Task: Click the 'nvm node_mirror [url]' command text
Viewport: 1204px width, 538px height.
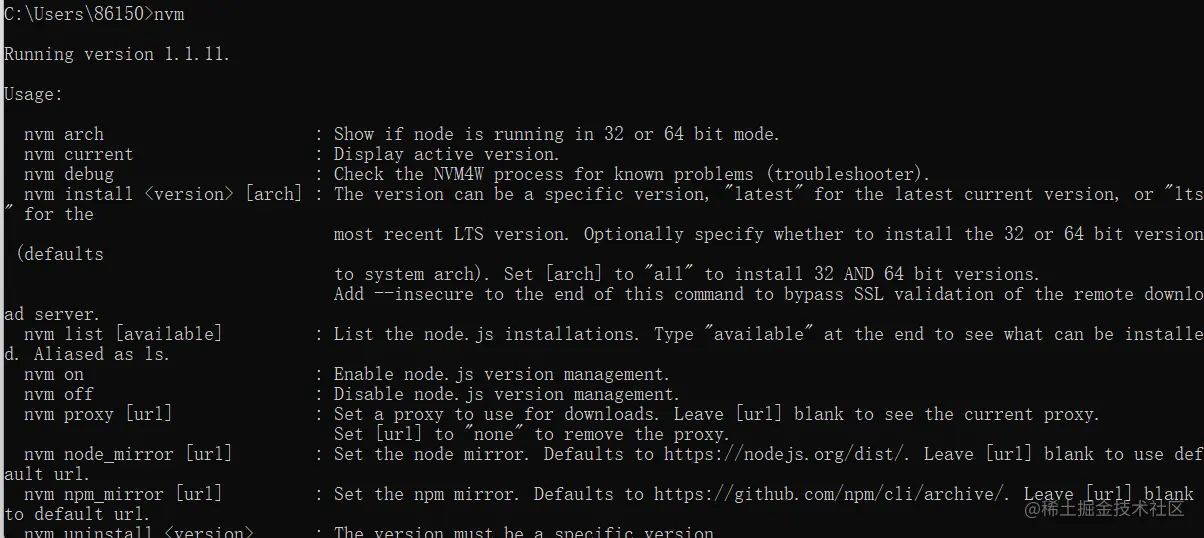Action: [x=128, y=454]
